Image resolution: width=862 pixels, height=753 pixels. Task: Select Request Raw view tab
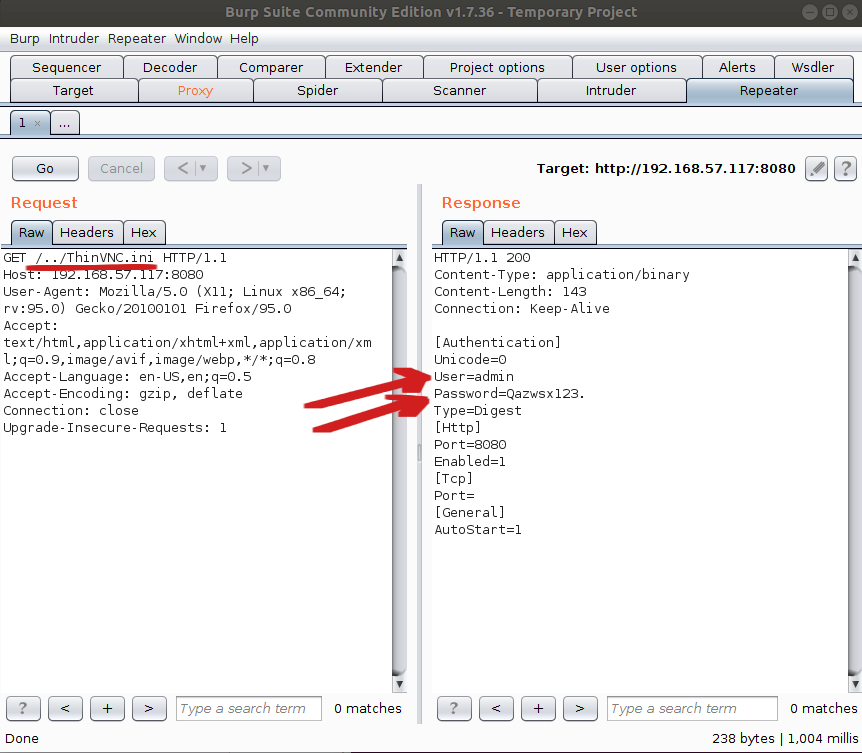(x=31, y=232)
